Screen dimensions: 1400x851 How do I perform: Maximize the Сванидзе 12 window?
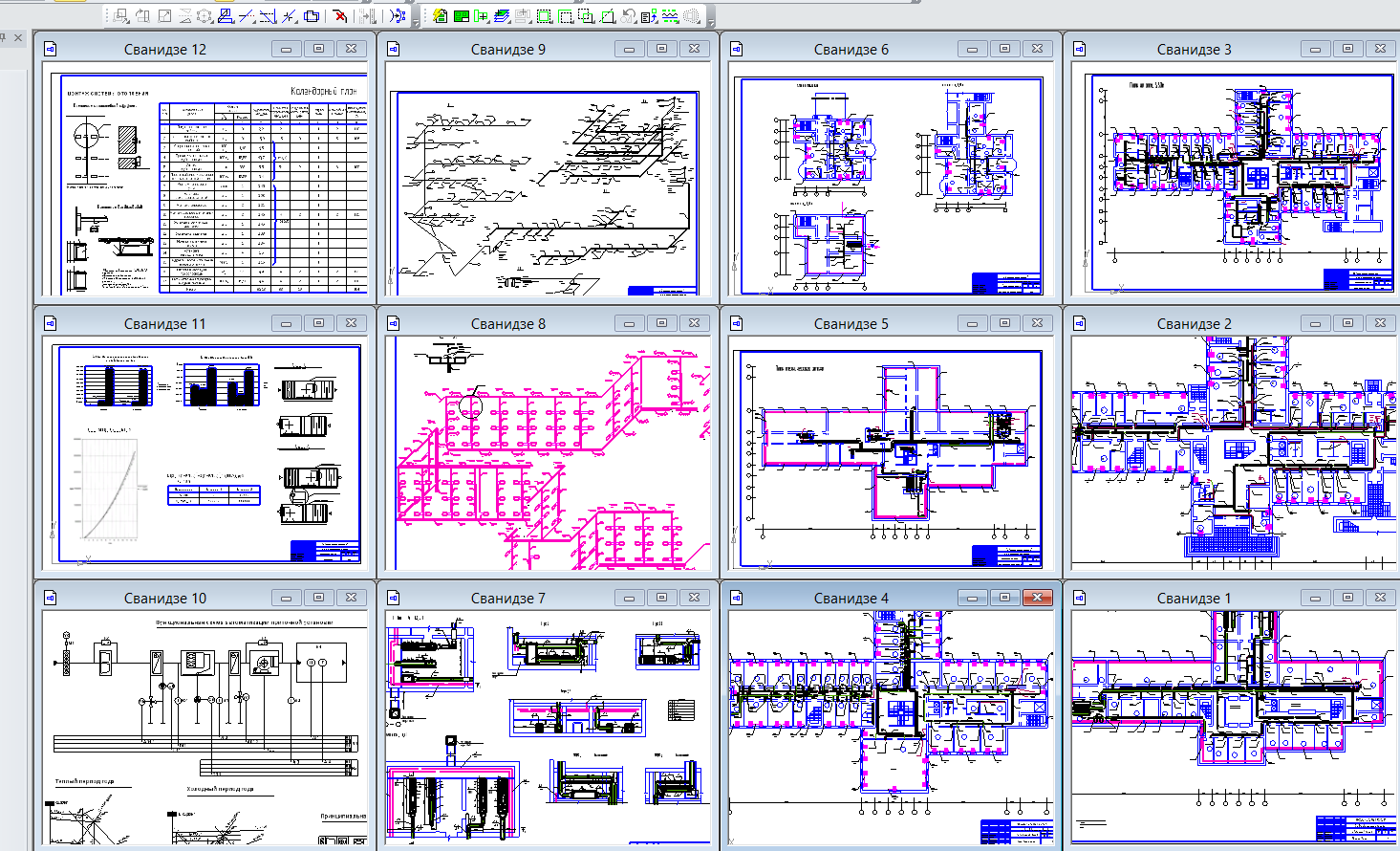(x=319, y=49)
